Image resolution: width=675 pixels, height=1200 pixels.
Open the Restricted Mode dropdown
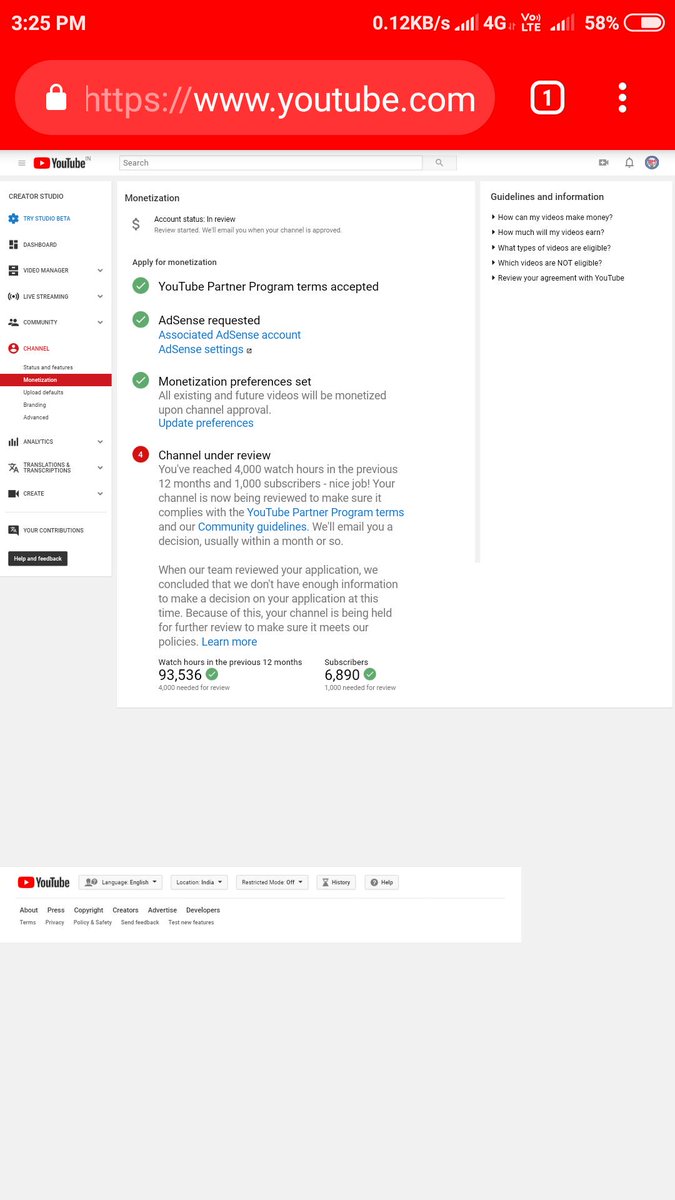click(274, 882)
